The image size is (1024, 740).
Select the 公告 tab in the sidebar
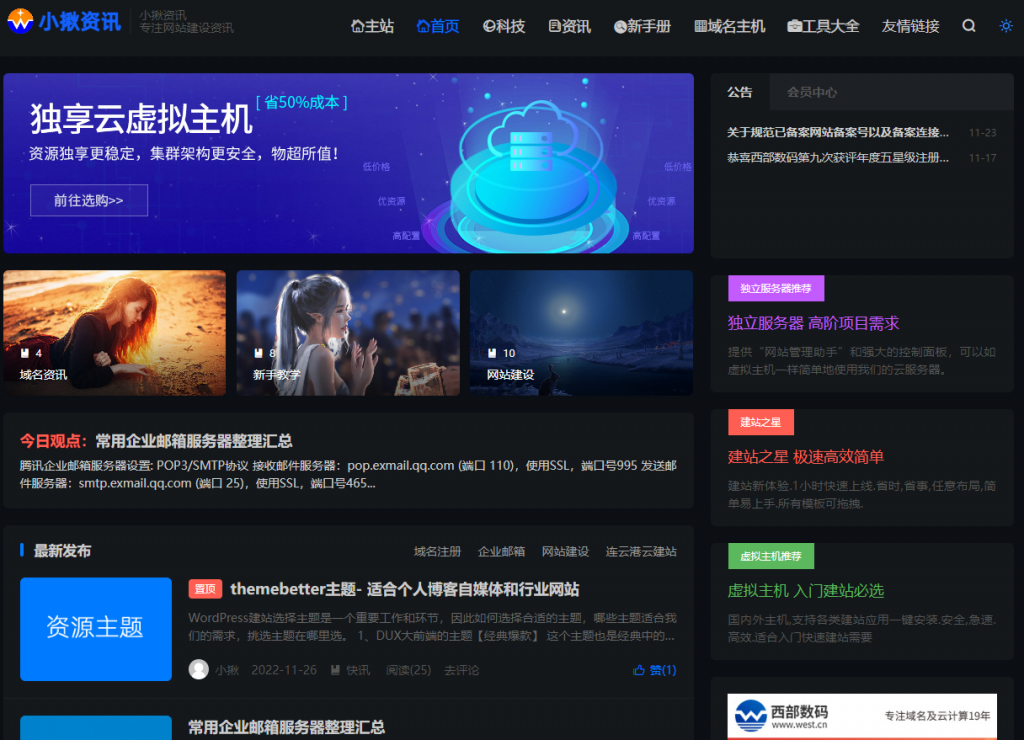(740, 92)
